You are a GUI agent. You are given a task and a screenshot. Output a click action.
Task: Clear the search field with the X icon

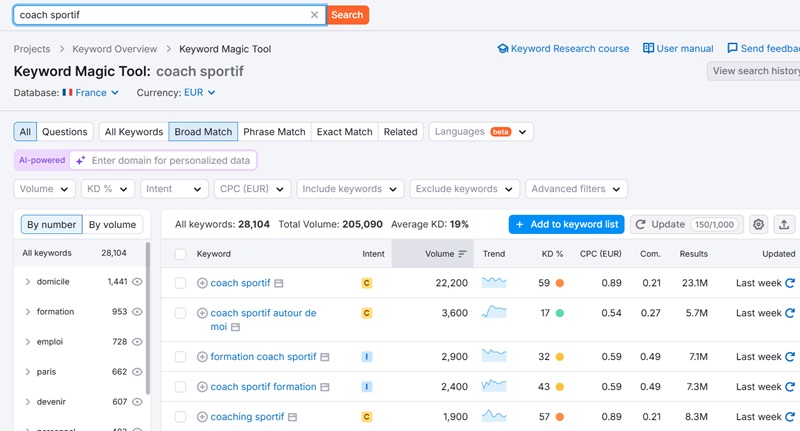click(314, 15)
